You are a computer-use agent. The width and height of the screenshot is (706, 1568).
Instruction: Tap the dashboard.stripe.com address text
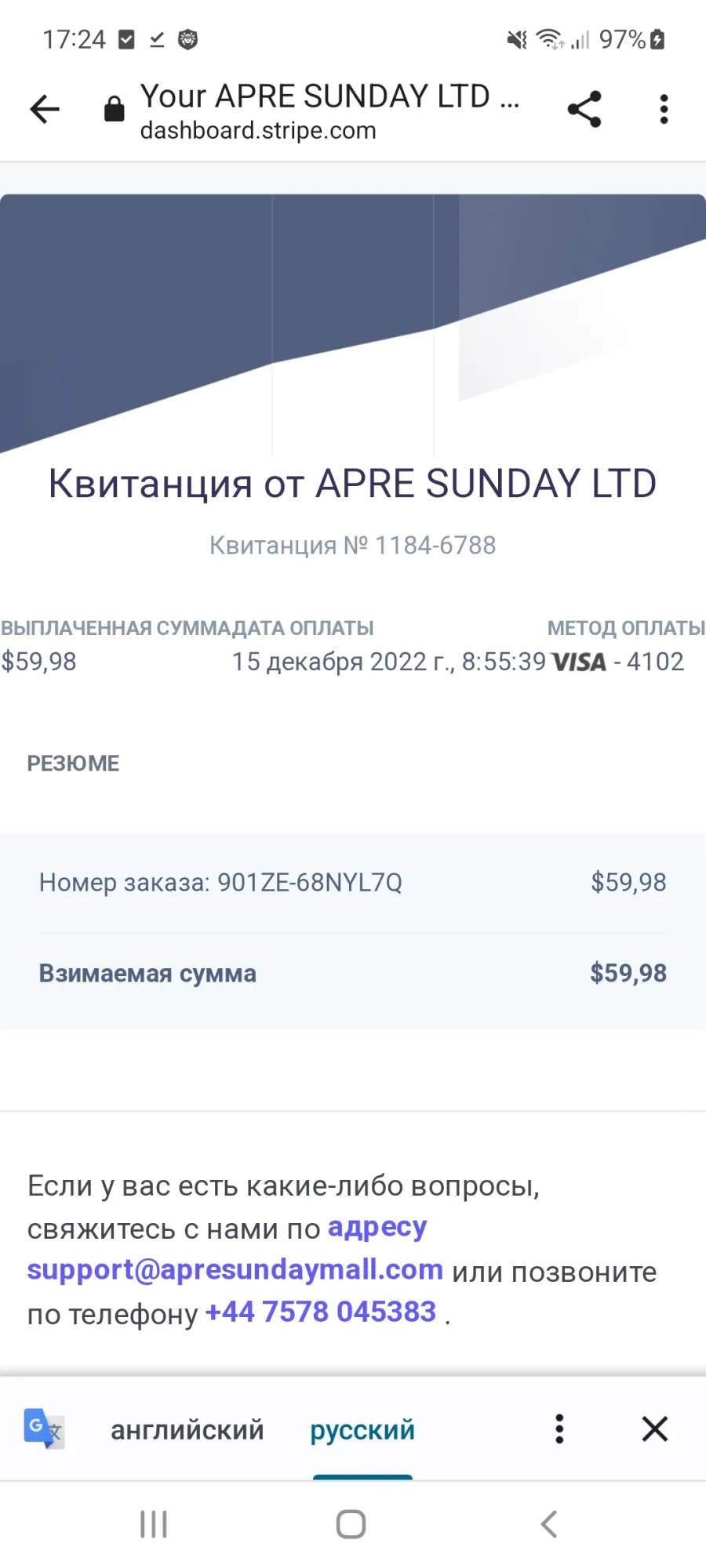[258, 131]
